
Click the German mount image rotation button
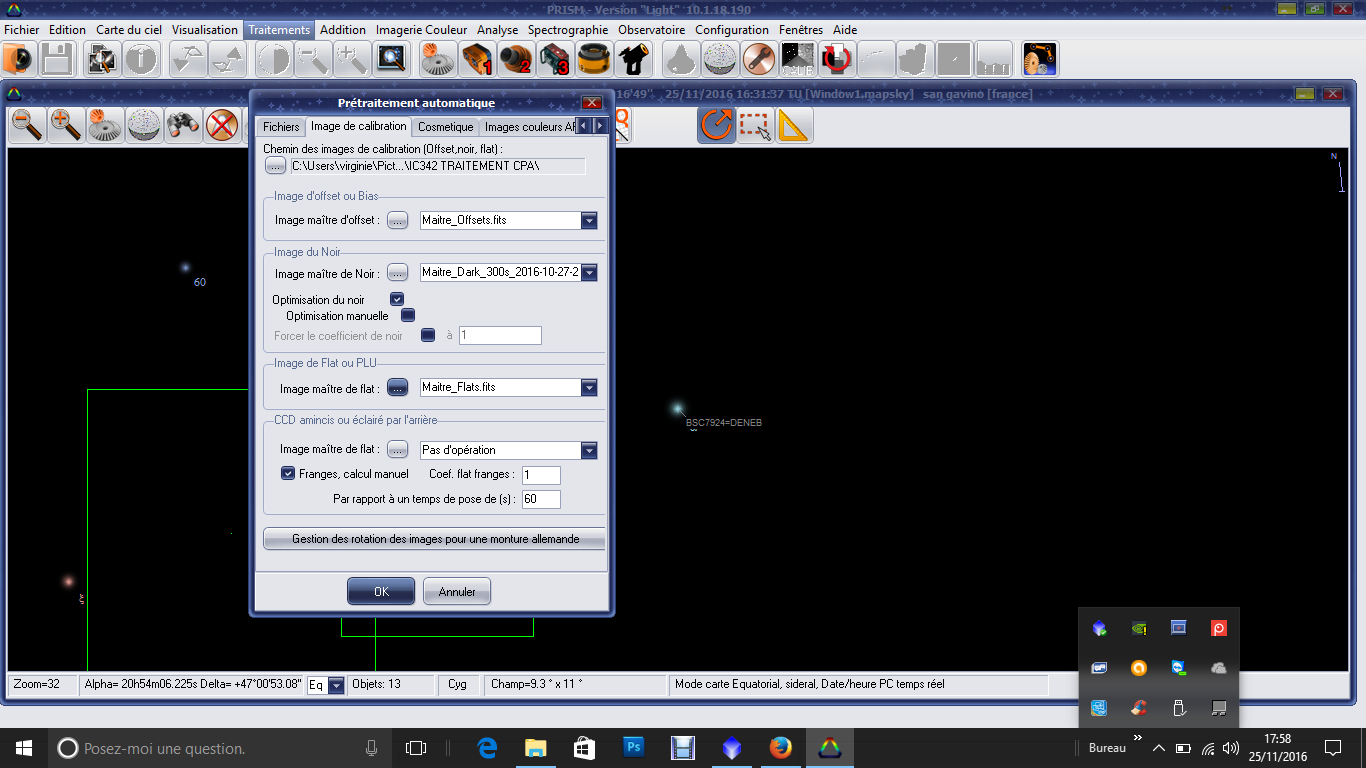coord(435,539)
